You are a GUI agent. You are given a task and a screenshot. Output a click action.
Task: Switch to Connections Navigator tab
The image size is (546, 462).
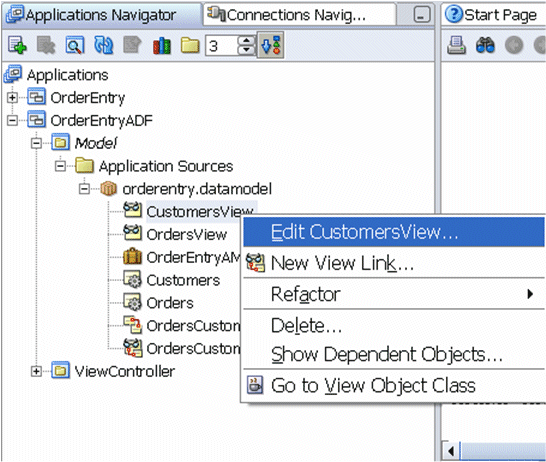click(299, 15)
